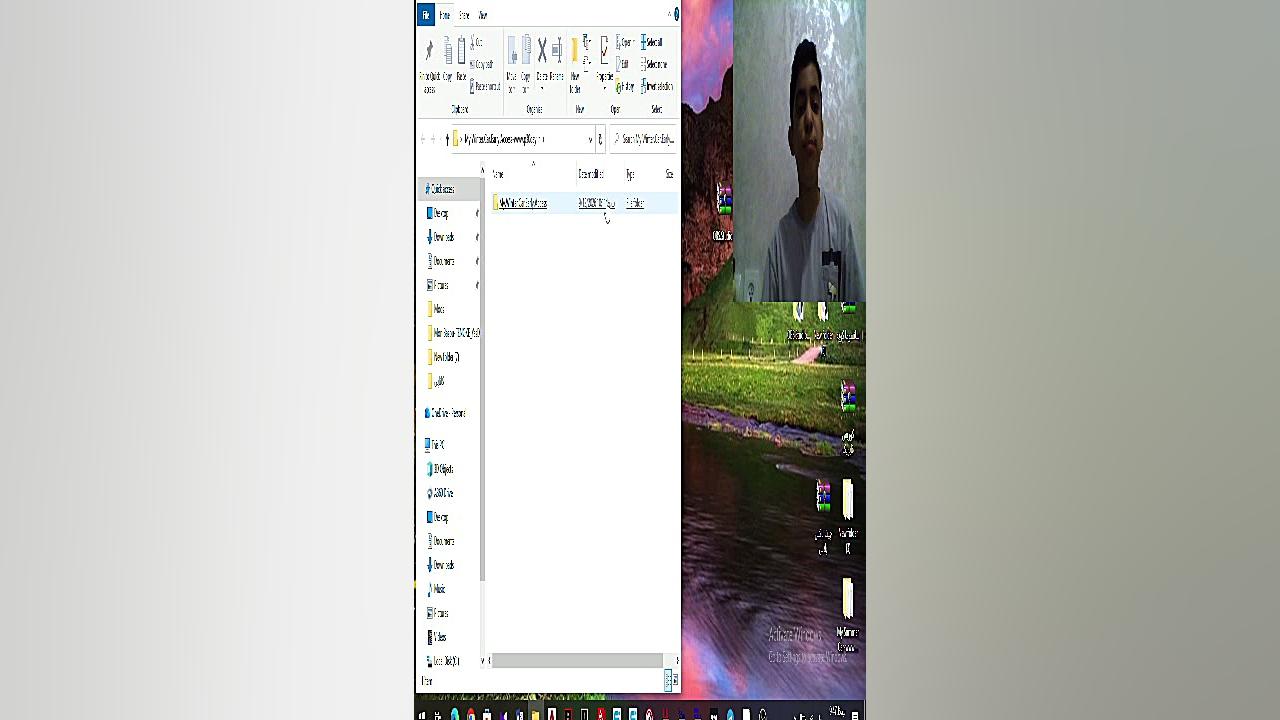Switch to details view in the status bar

coord(667,680)
